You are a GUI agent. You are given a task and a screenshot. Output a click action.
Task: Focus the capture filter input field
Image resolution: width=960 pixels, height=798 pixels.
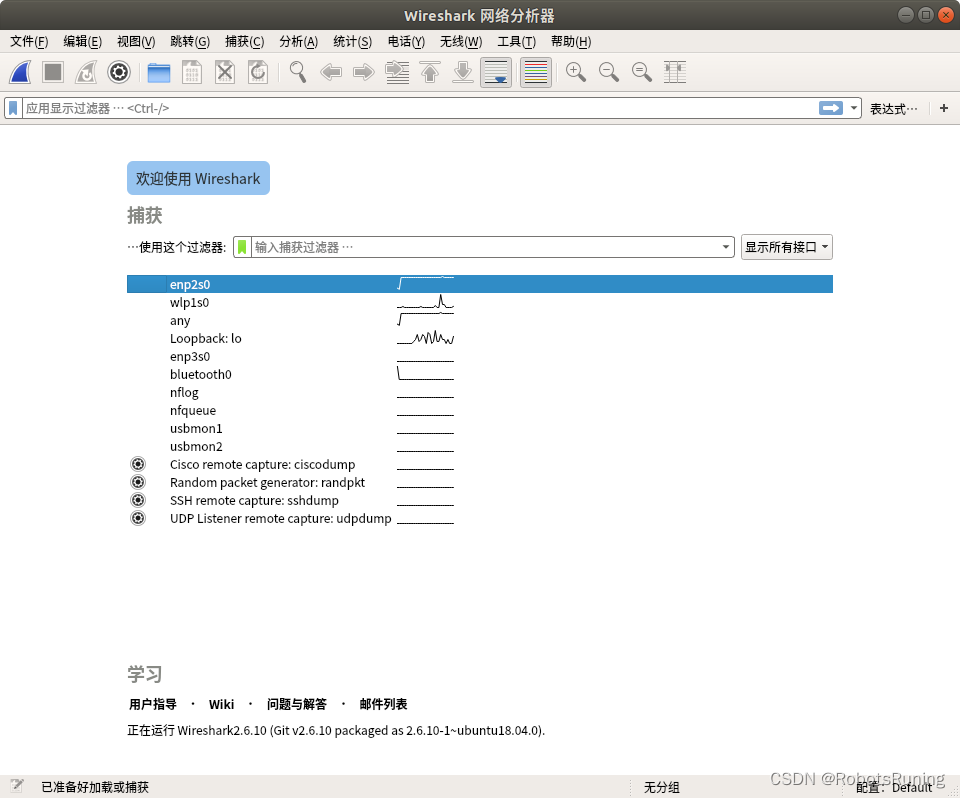tap(485, 247)
